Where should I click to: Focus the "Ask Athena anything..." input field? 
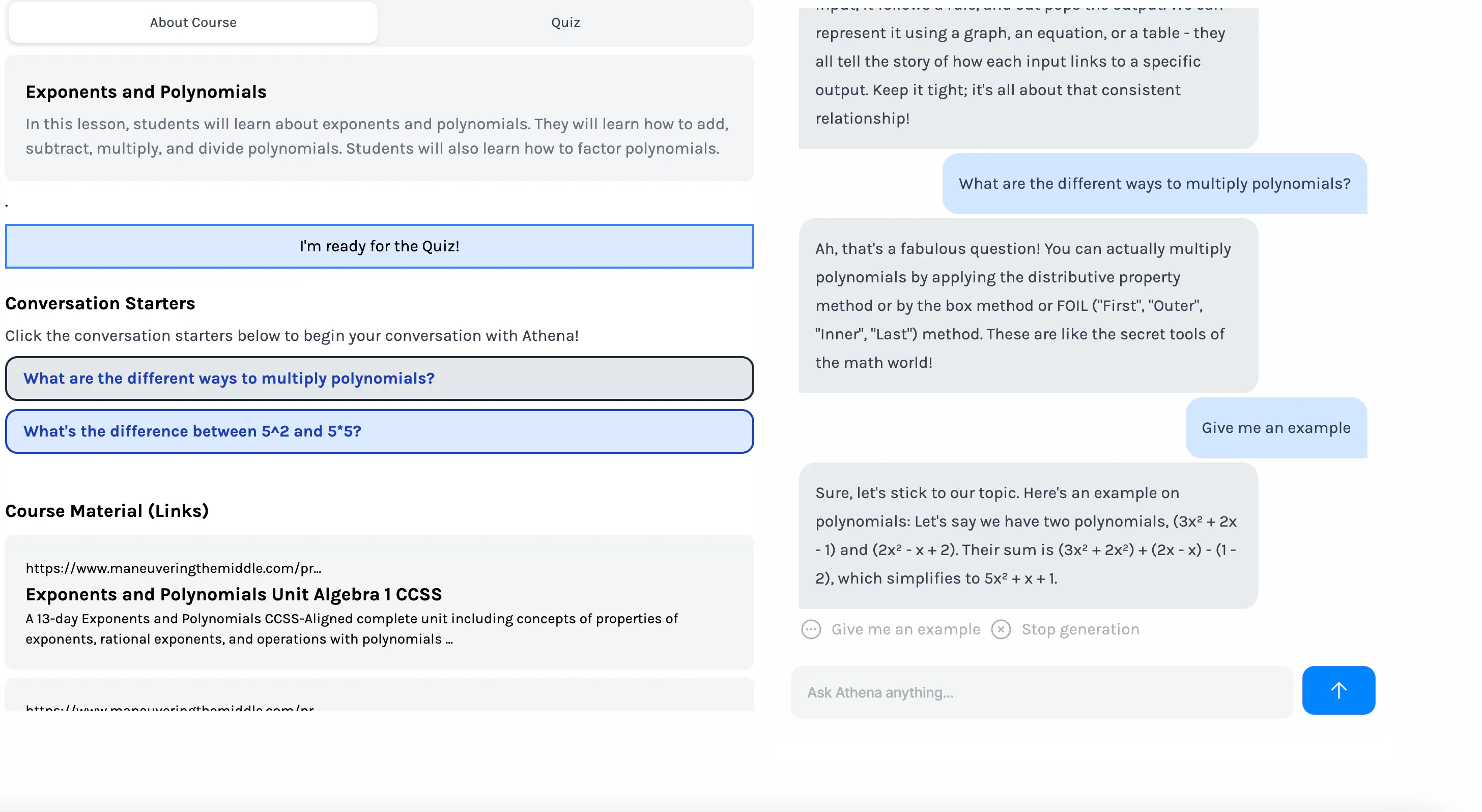pyautogui.click(x=1042, y=692)
